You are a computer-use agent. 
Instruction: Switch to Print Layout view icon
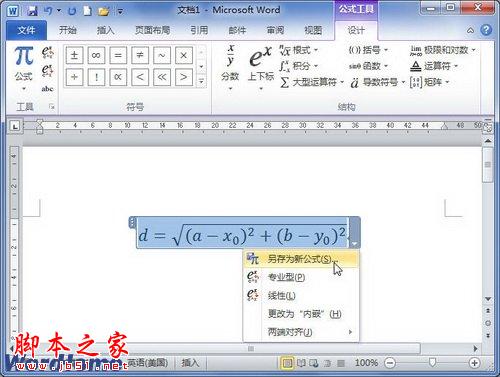point(287,363)
